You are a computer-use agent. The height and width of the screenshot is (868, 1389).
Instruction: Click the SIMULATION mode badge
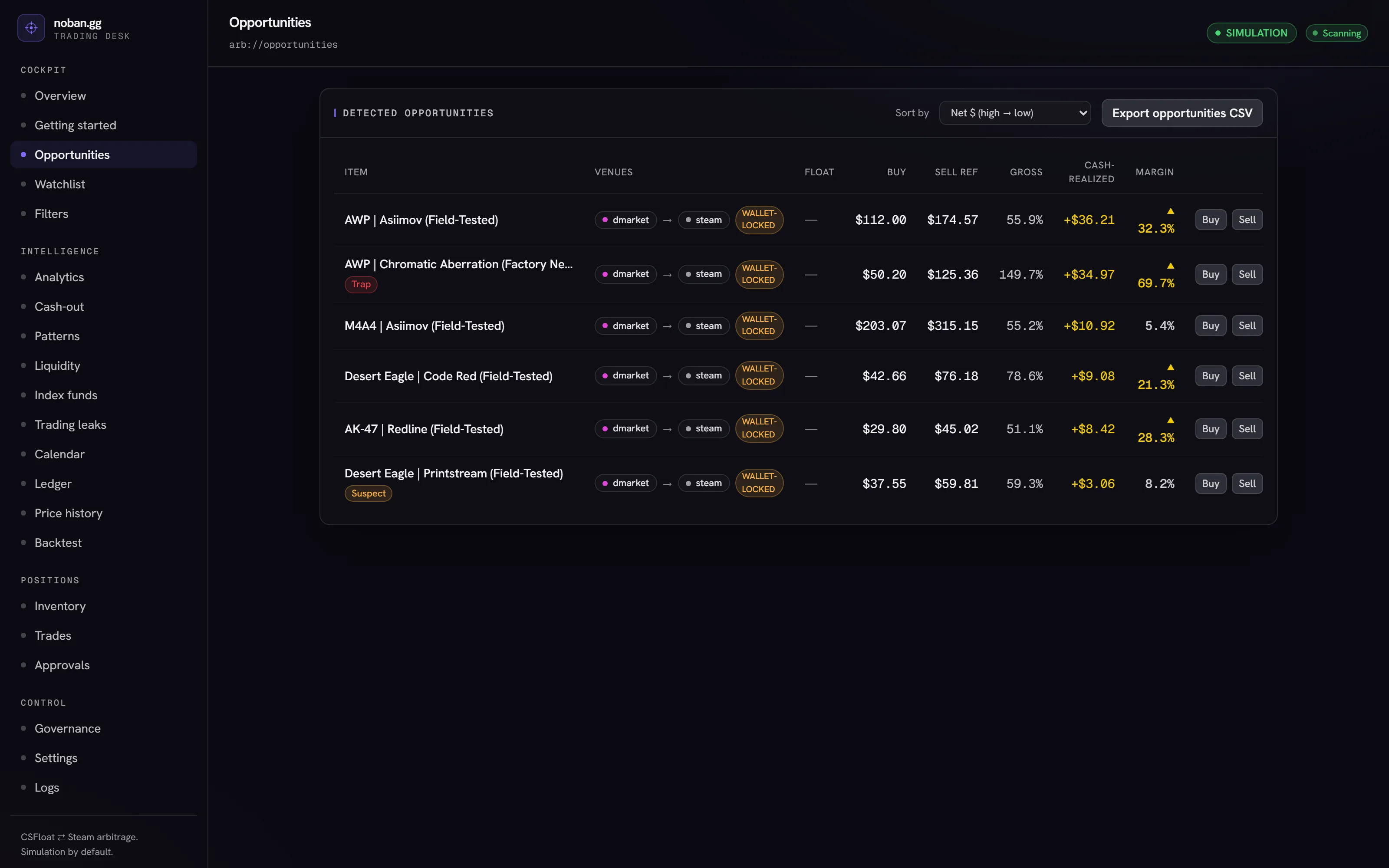click(1251, 33)
